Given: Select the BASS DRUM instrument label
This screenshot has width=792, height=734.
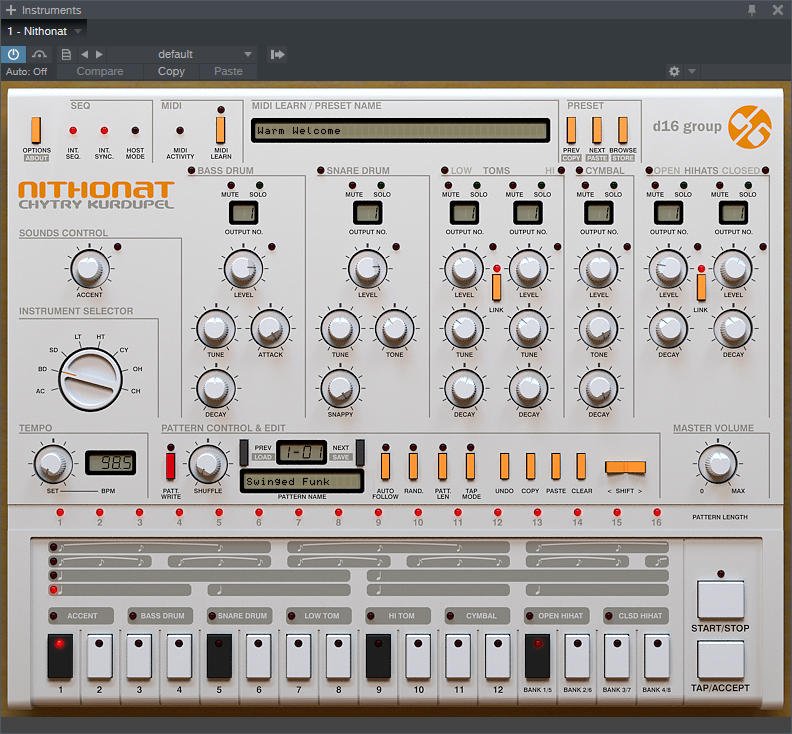Looking at the screenshot, I should [161, 616].
